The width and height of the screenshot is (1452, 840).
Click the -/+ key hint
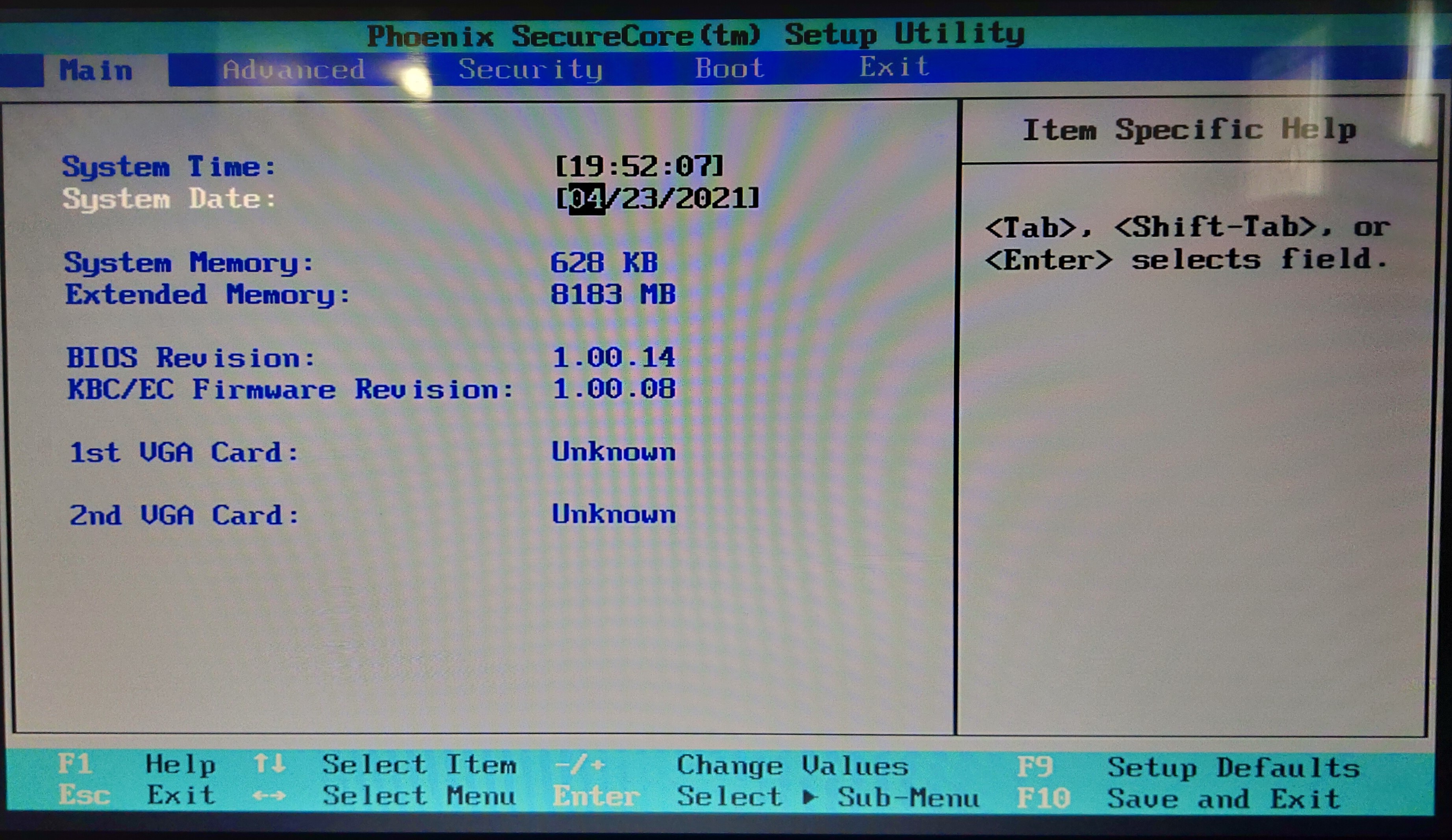pos(580,765)
